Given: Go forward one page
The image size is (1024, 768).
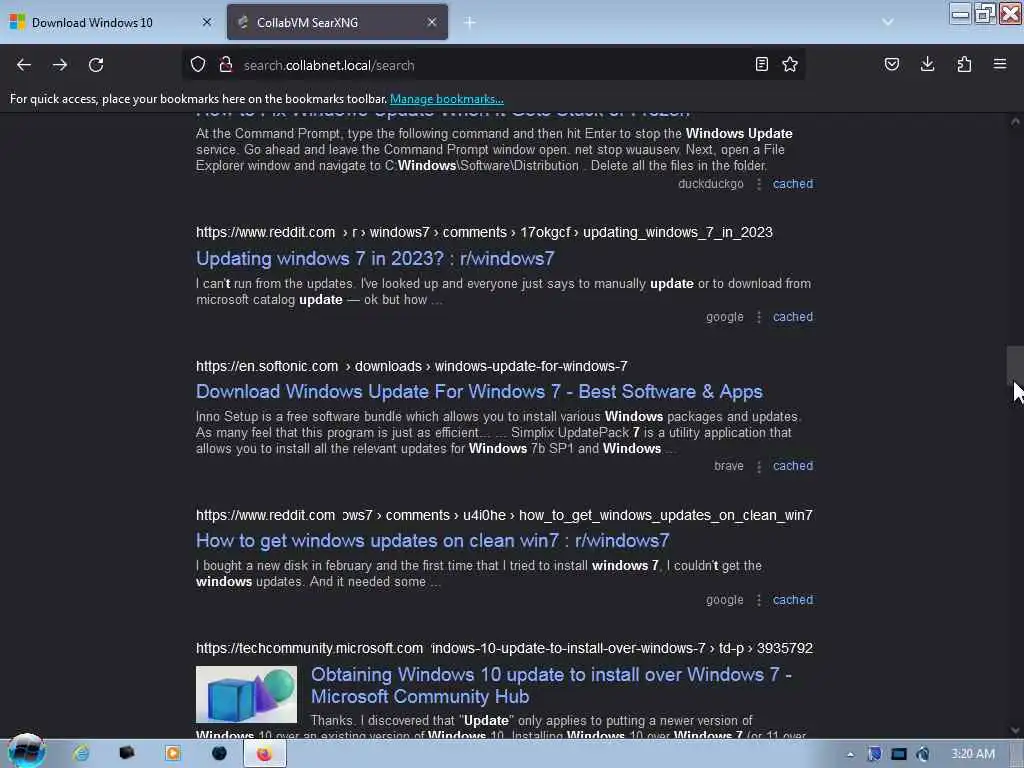Looking at the screenshot, I should (60, 65).
